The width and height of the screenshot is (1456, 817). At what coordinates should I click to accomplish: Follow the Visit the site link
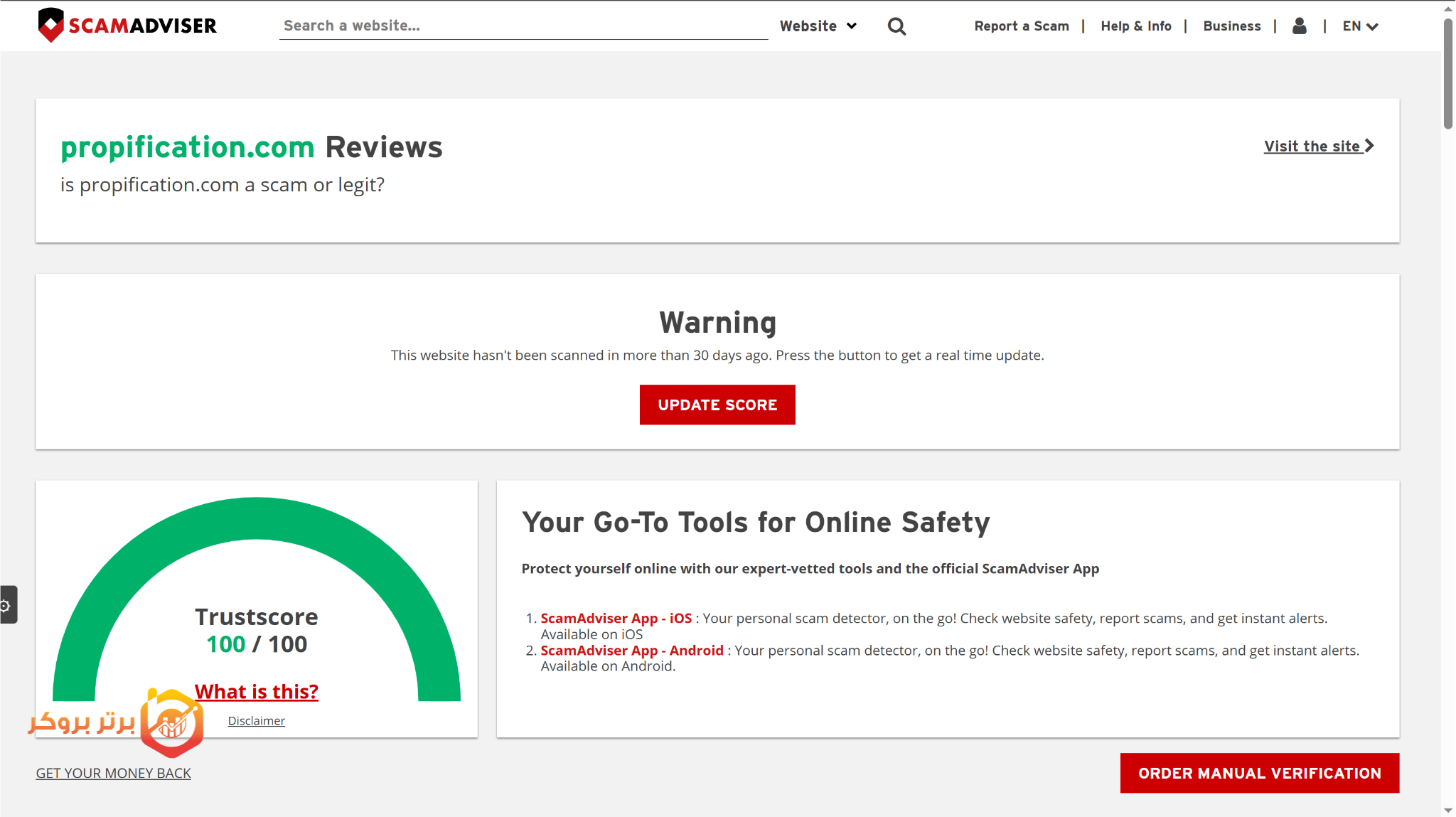1319,146
